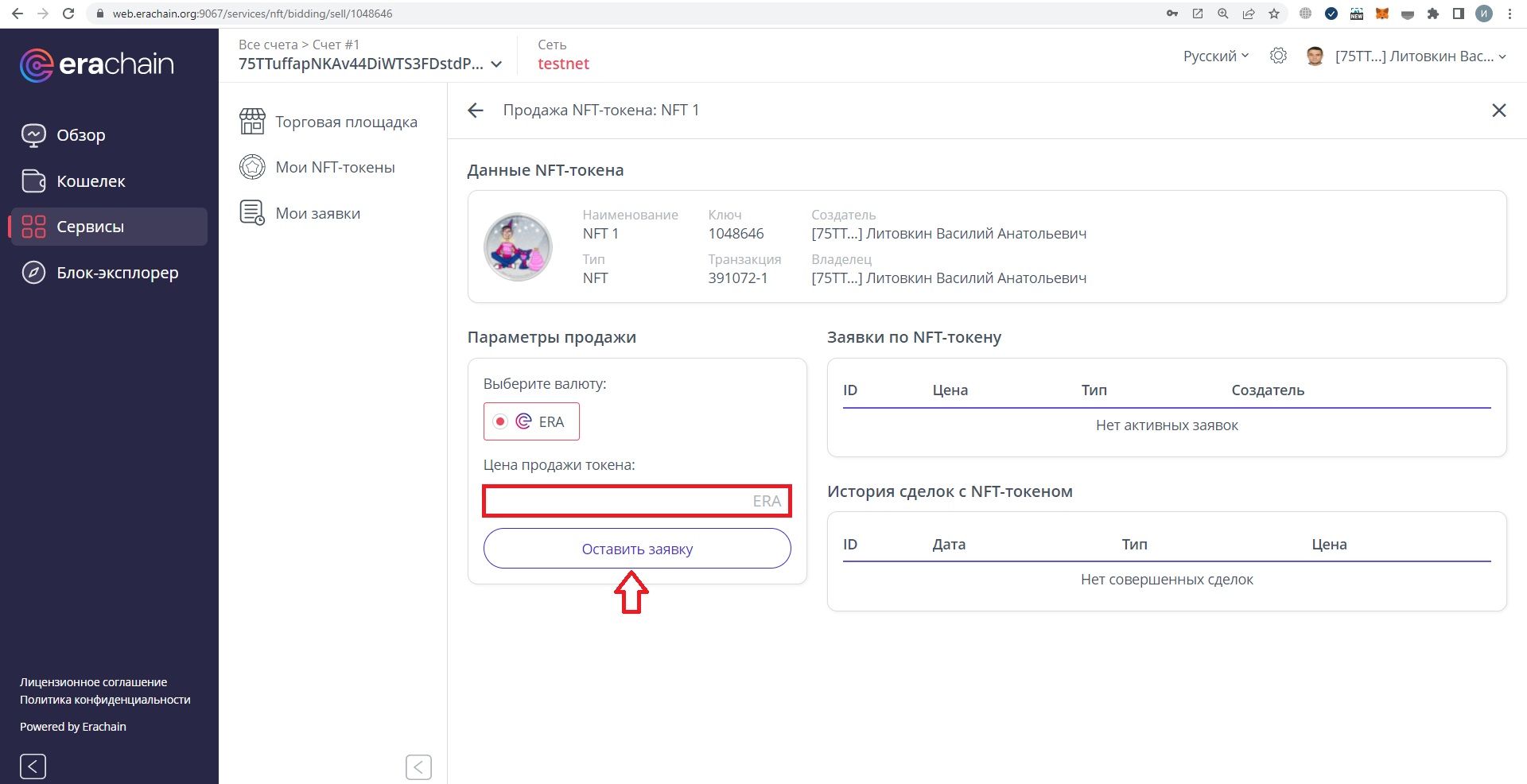Open the Русский language dropdown
Viewport: 1527px width, 784px height.
pyautogui.click(x=1215, y=56)
